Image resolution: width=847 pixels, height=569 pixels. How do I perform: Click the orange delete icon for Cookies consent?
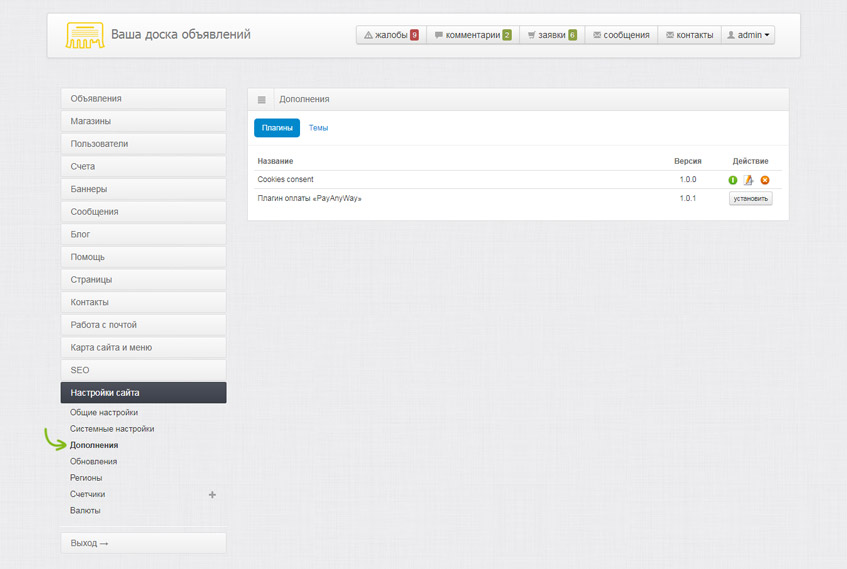[x=765, y=180]
